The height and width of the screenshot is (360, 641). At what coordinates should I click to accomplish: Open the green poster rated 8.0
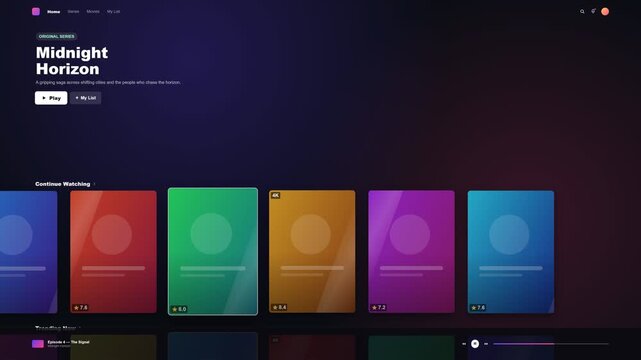213,251
